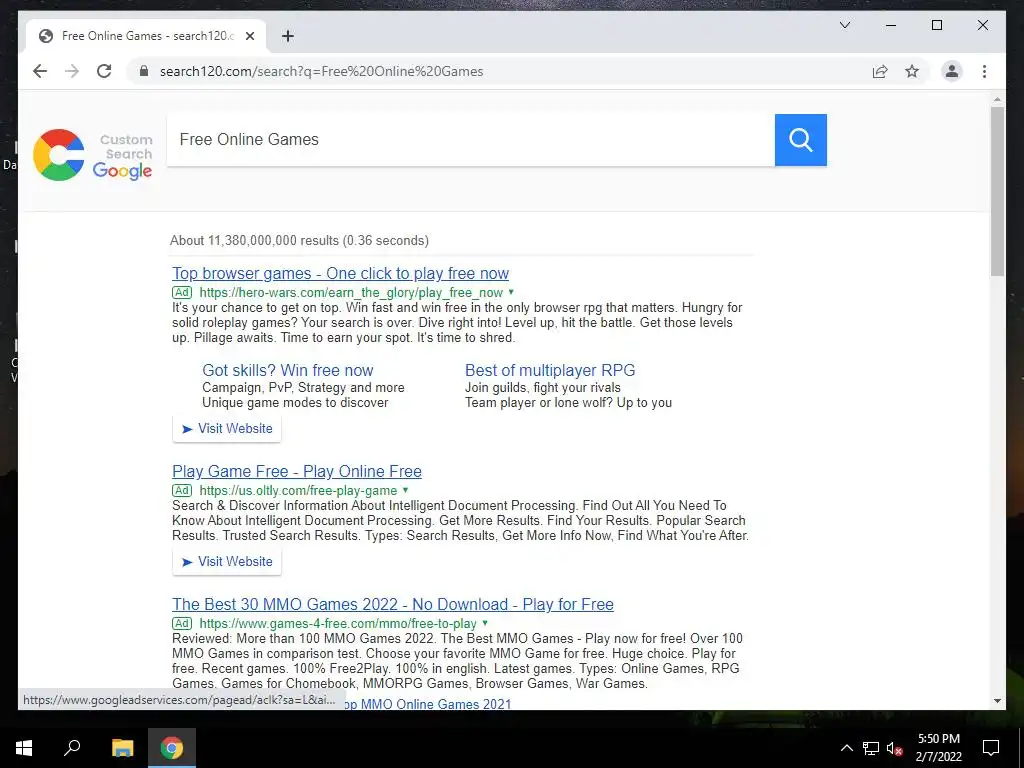Open the Windows Start menu
The image size is (1024, 768).
click(x=24, y=748)
